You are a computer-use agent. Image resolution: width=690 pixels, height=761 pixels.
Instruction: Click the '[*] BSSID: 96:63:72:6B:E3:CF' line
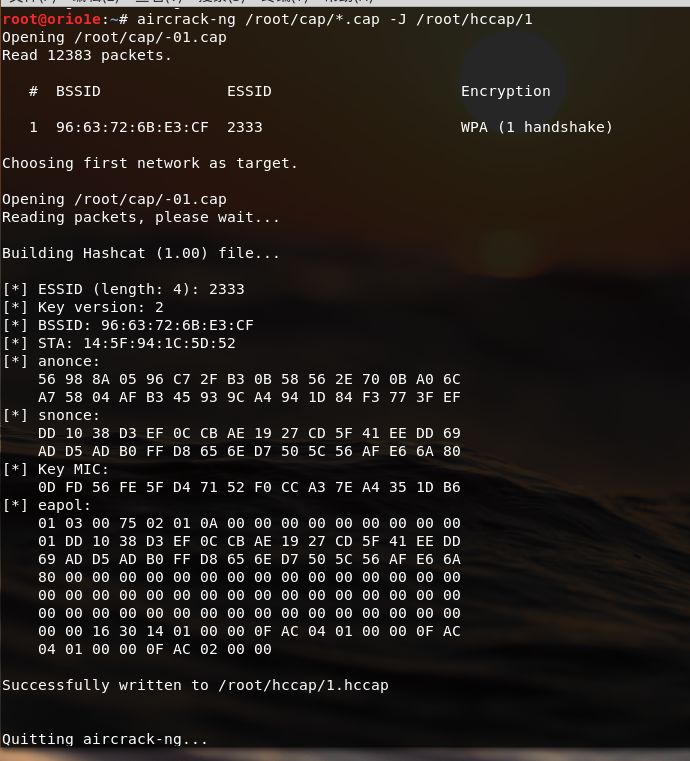pos(128,325)
